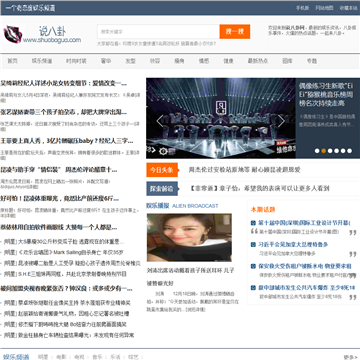Open the 情感 navigation item
This screenshot has height=360, width=360.
click(x=204, y=61)
